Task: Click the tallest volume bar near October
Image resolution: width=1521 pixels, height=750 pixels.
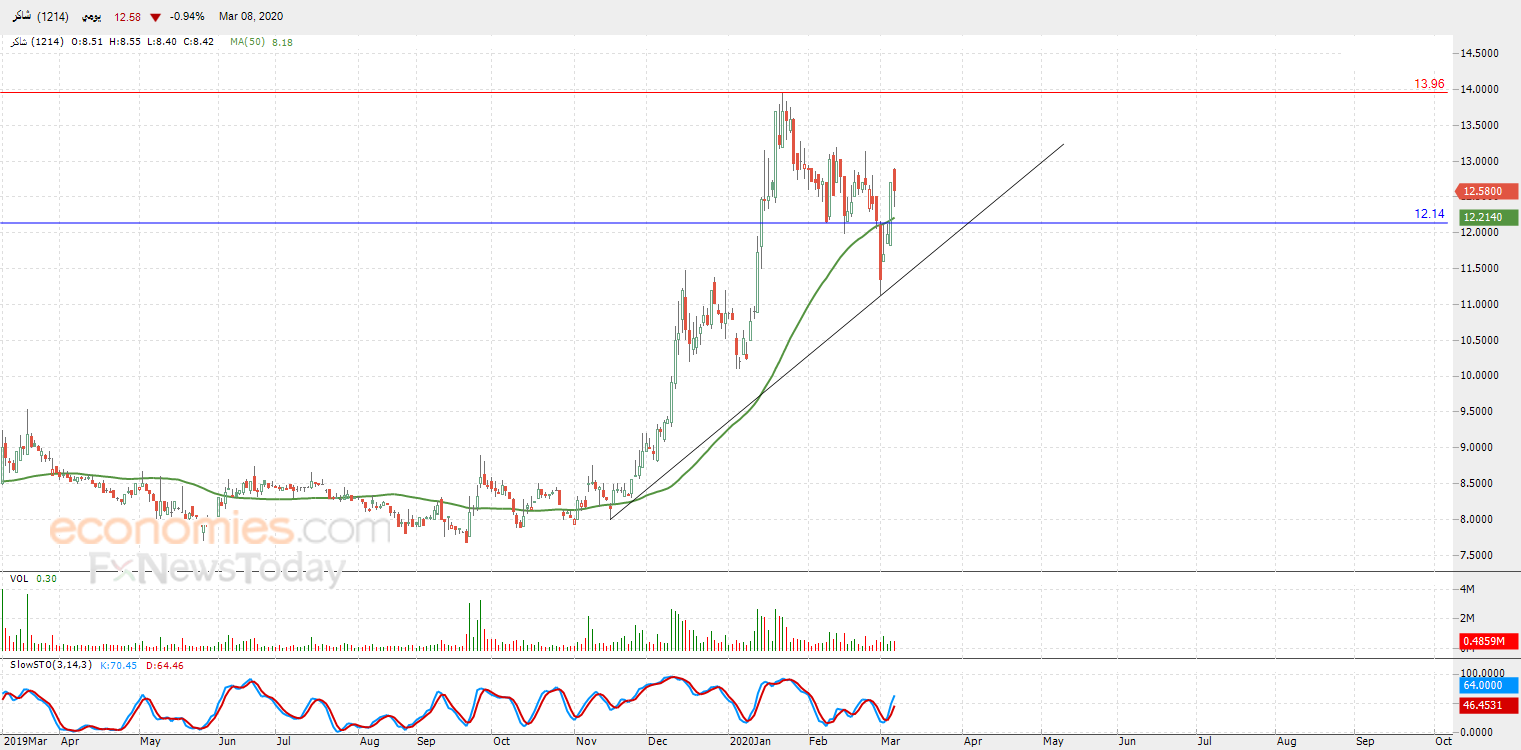Action: point(480,626)
